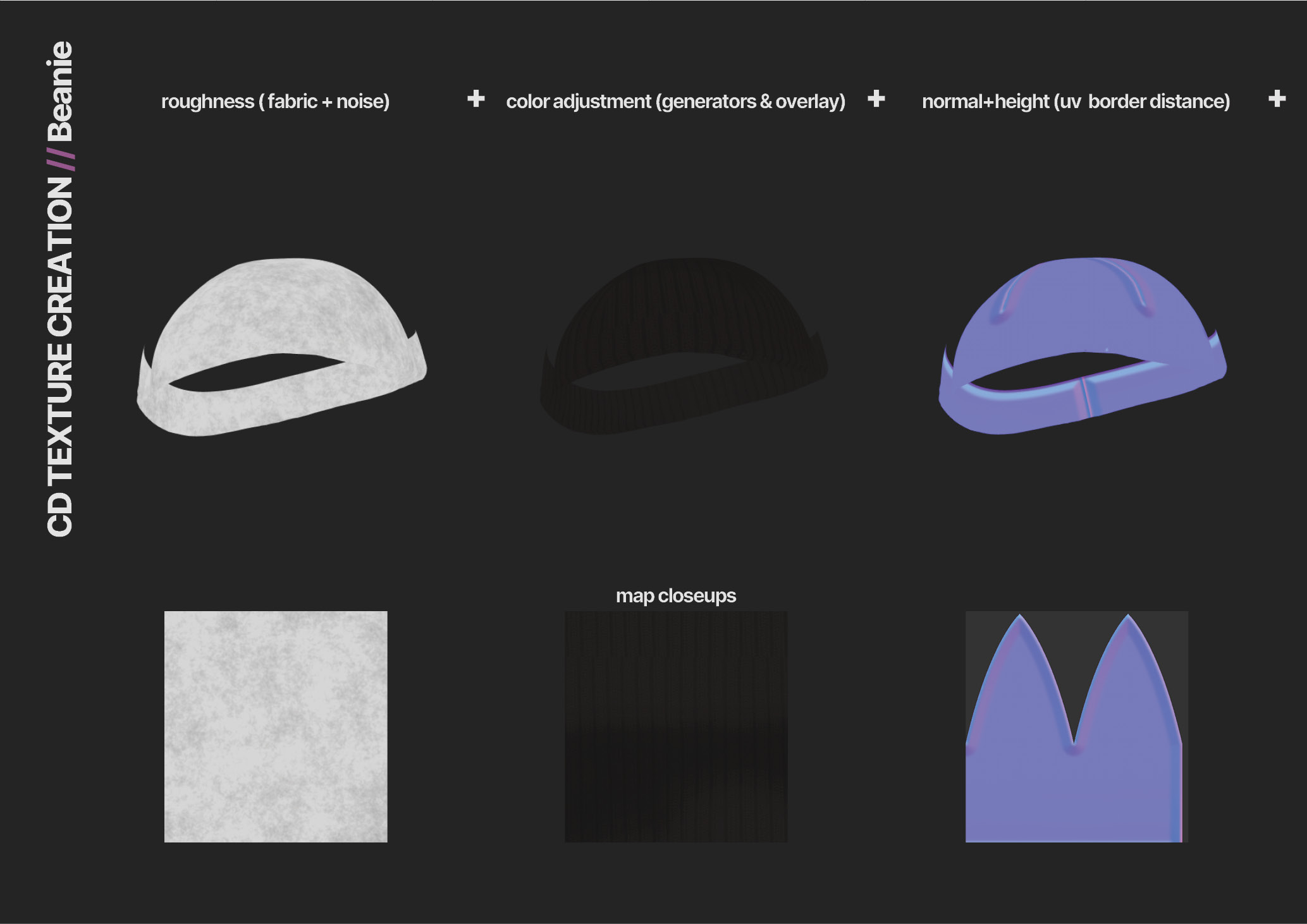Click 'normal+height (uv border distance)' heading
Screen dimensions: 1307x924
coord(1076,101)
